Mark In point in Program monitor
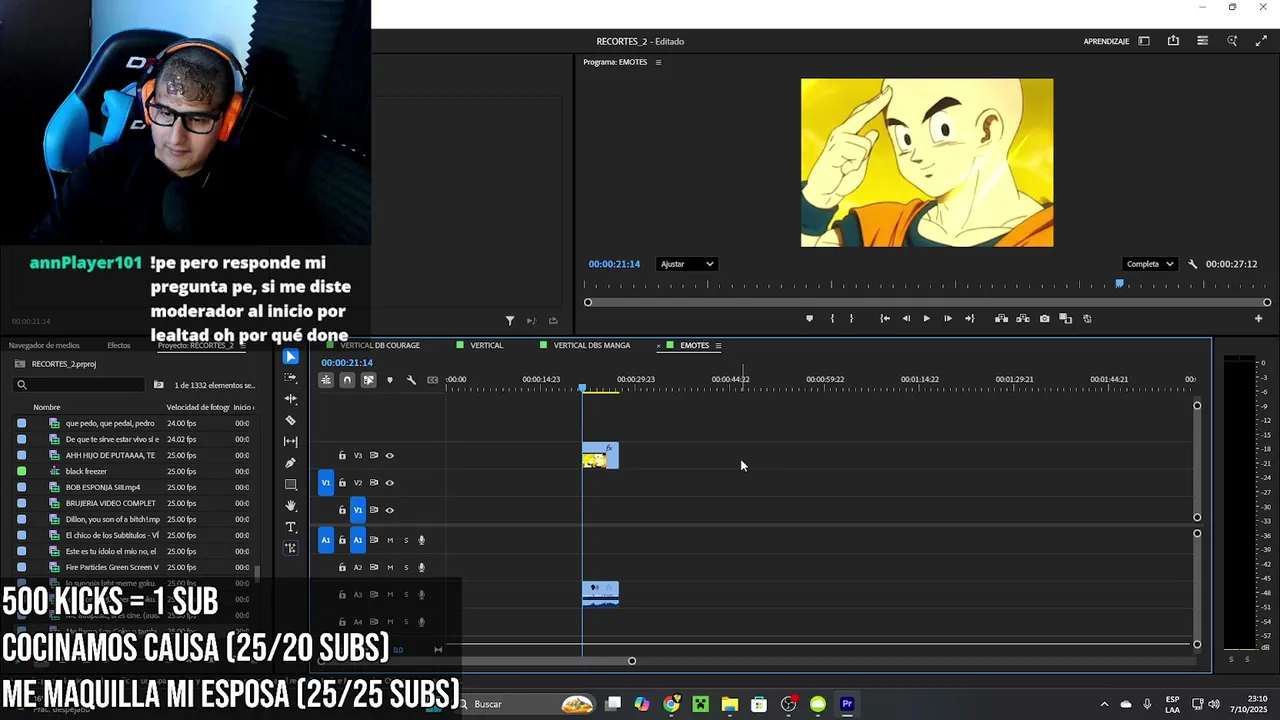Screen dimensions: 1280x720 point(832,319)
